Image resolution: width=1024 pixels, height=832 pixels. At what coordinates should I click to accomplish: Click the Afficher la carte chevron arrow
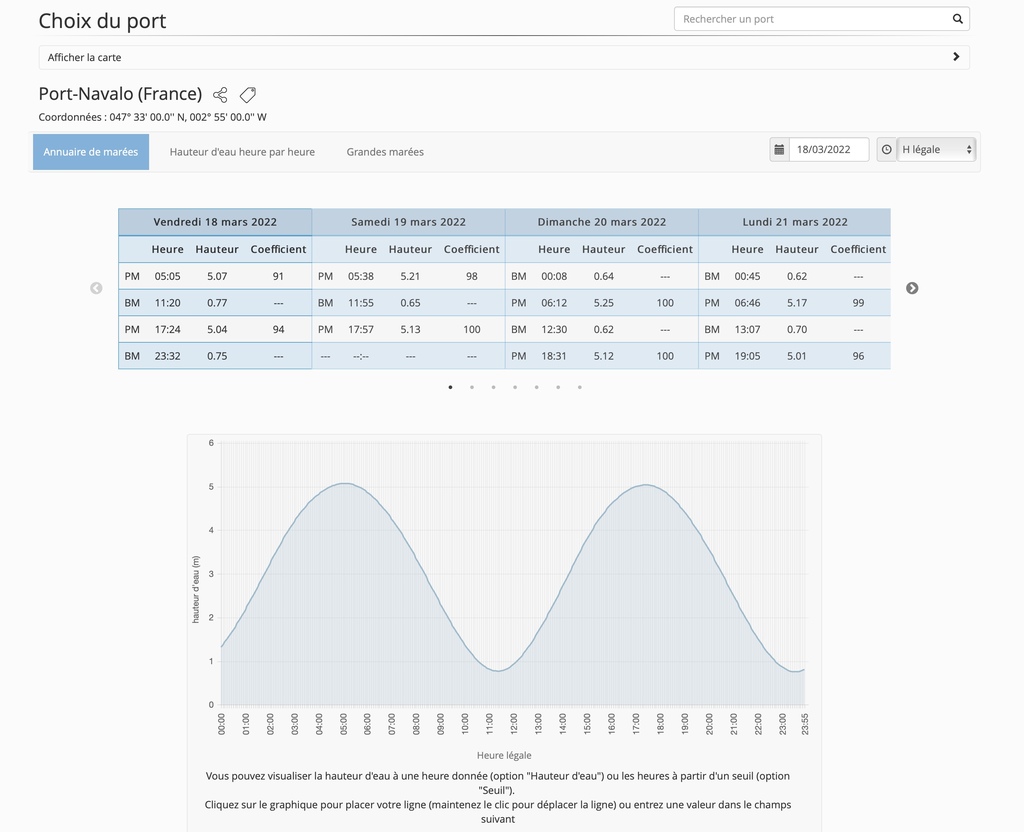click(956, 57)
